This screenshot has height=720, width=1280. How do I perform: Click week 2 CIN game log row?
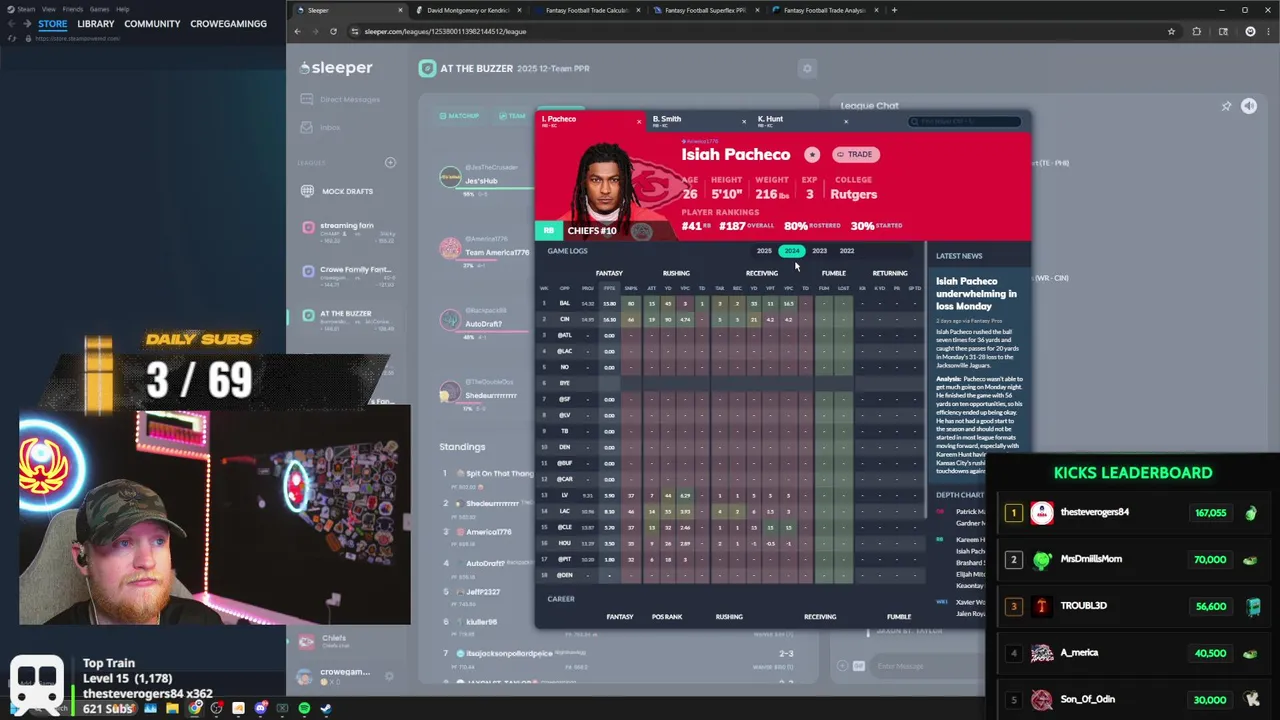pyautogui.click(x=730, y=319)
